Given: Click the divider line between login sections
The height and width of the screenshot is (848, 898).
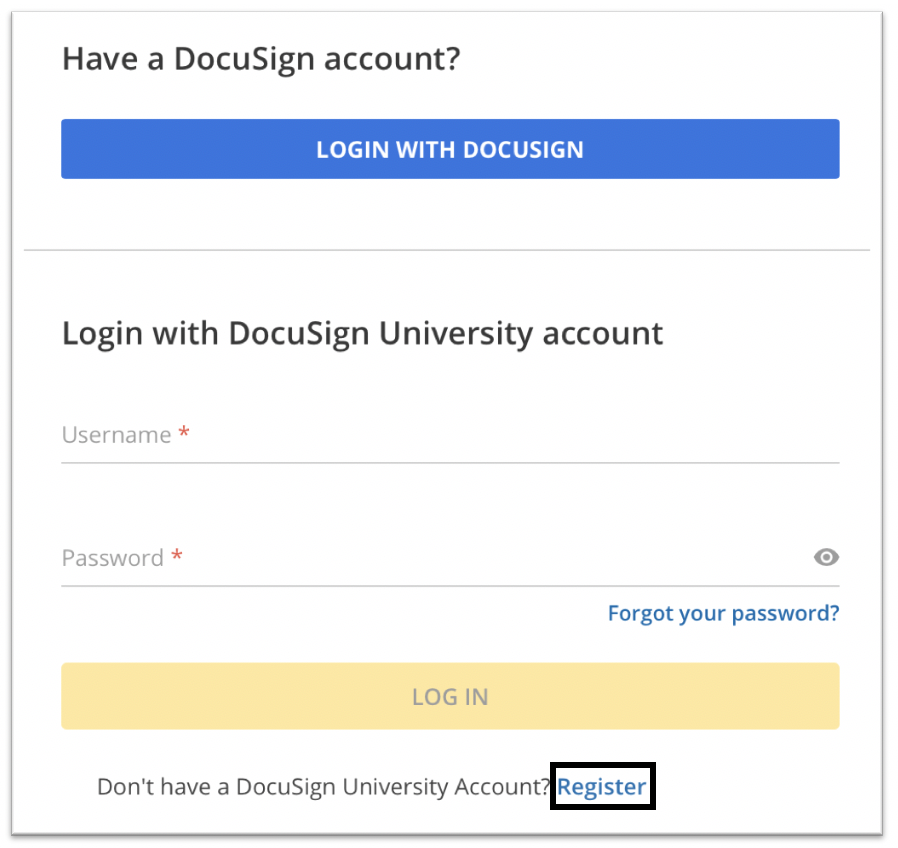Looking at the screenshot, I should point(447,250).
